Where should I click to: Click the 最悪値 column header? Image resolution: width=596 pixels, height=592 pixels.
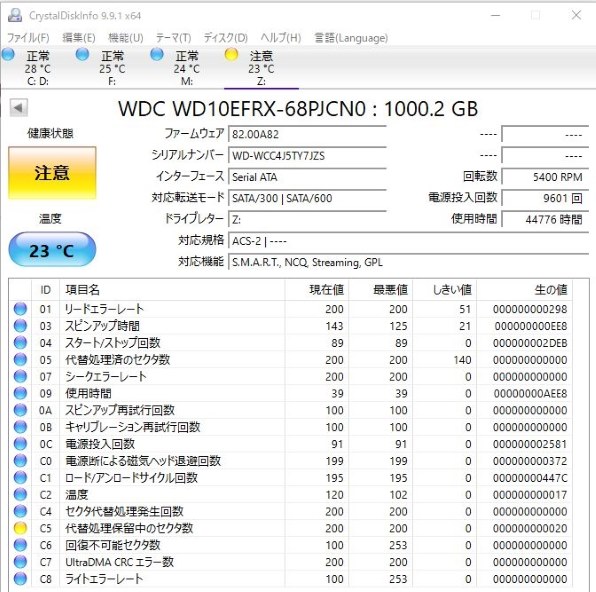click(380, 290)
